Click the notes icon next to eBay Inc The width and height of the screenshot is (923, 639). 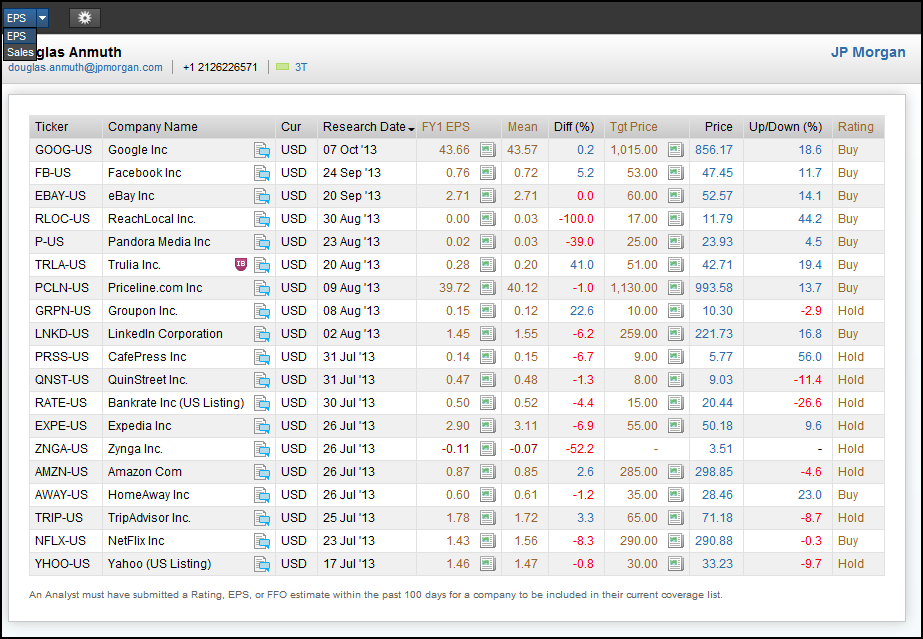262,196
